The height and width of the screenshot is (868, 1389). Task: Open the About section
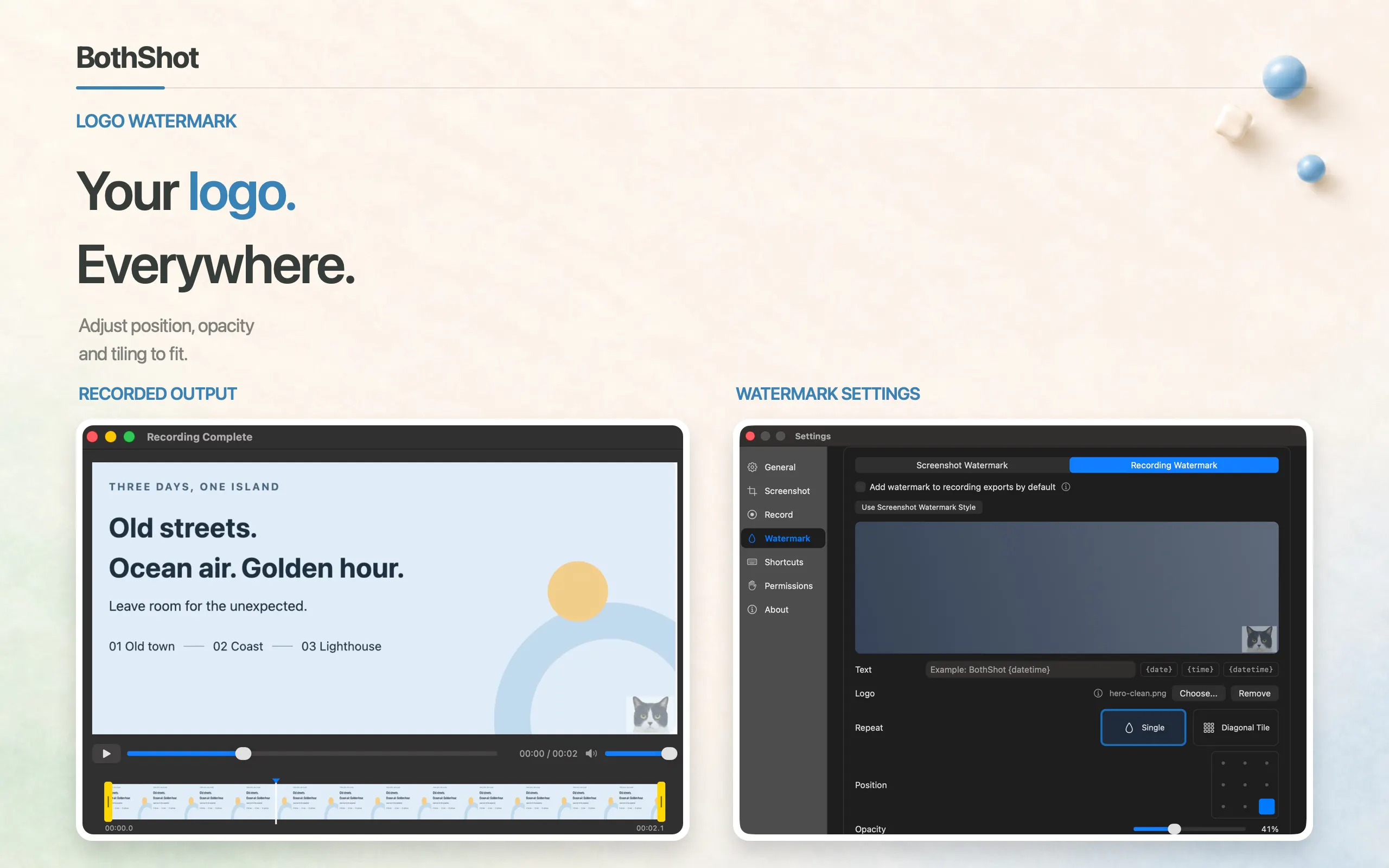pyautogui.click(x=783, y=609)
